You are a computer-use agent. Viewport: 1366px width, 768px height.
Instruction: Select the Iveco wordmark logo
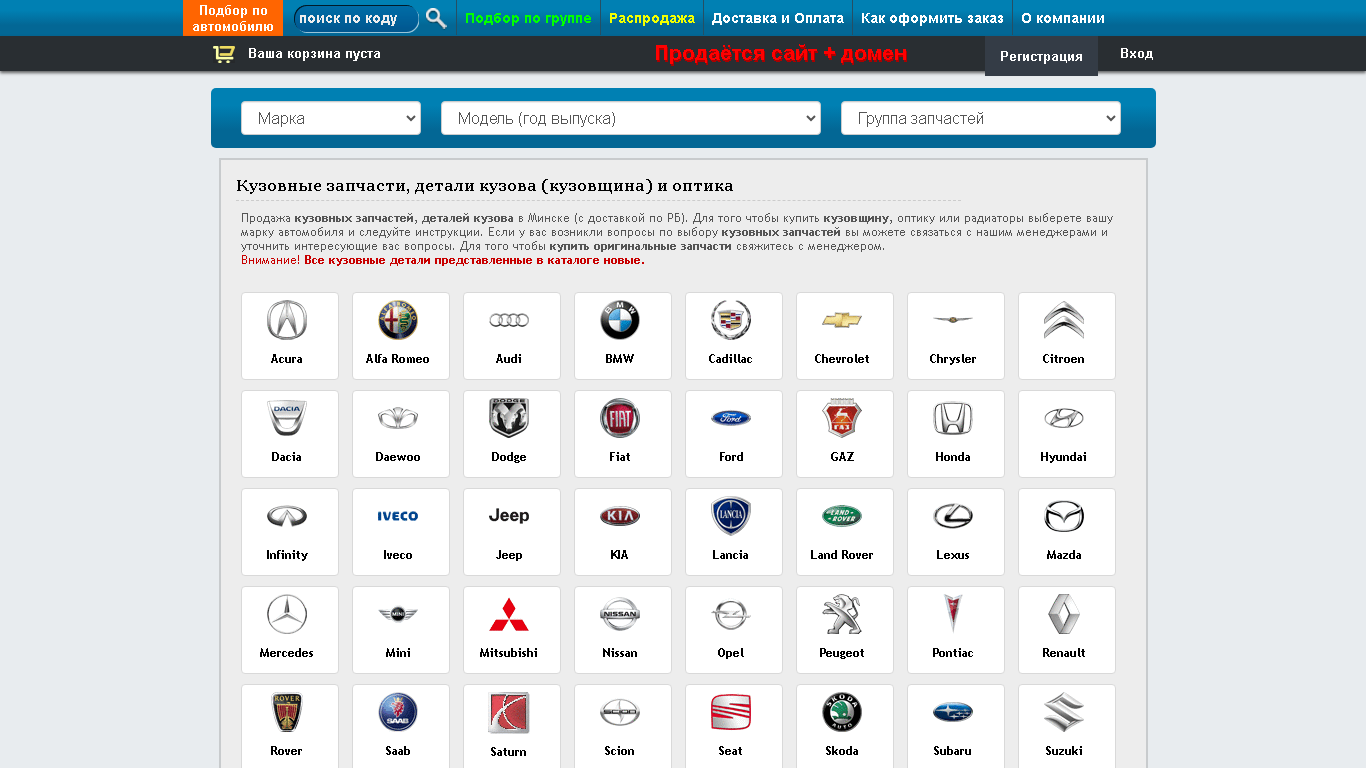(398, 516)
